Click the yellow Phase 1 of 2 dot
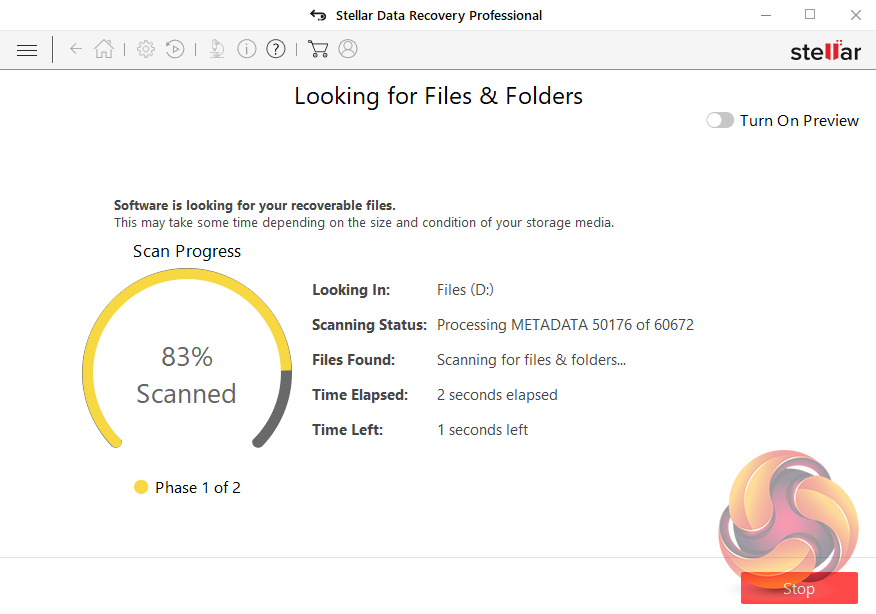Viewport: 876px width, 614px height. point(141,487)
